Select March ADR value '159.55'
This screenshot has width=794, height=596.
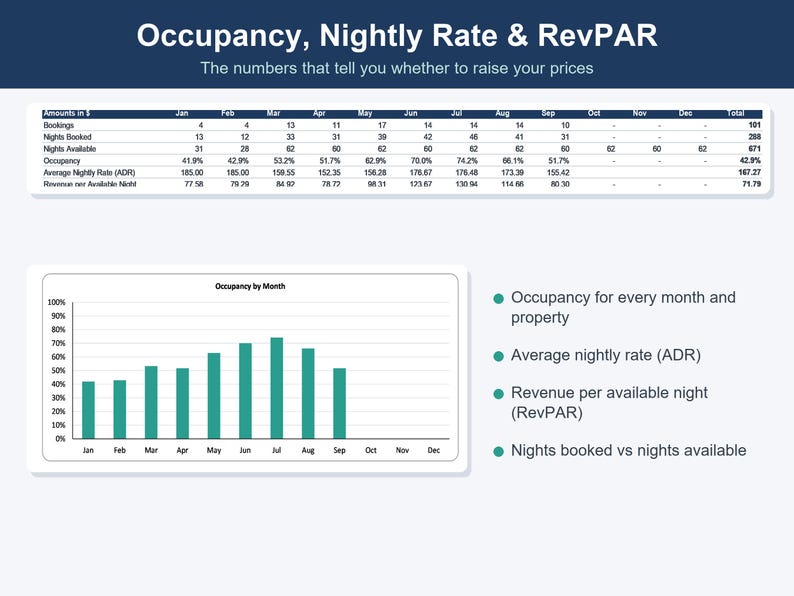tap(284, 173)
